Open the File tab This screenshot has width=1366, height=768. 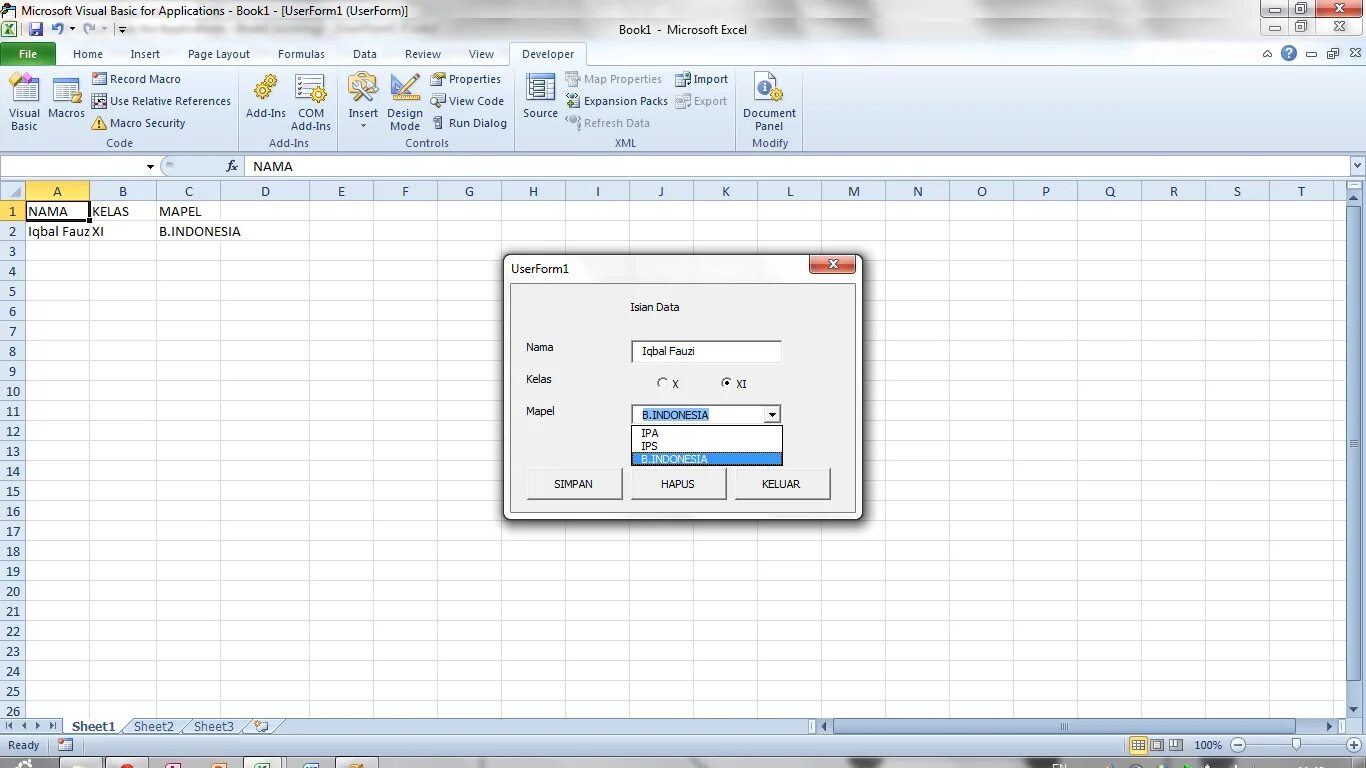click(x=28, y=54)
